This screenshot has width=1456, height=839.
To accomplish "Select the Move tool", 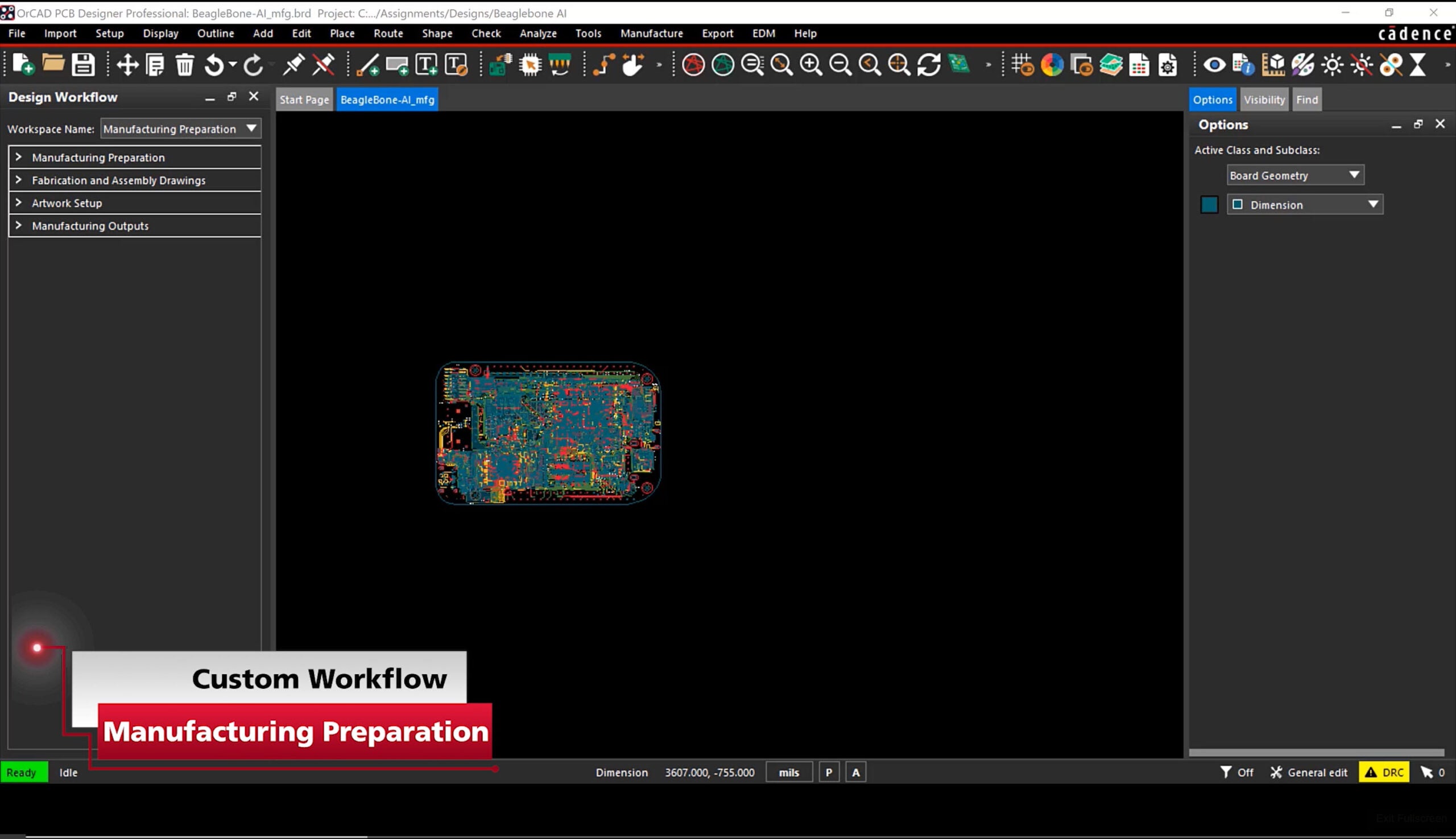I will [x=127, y=65].
